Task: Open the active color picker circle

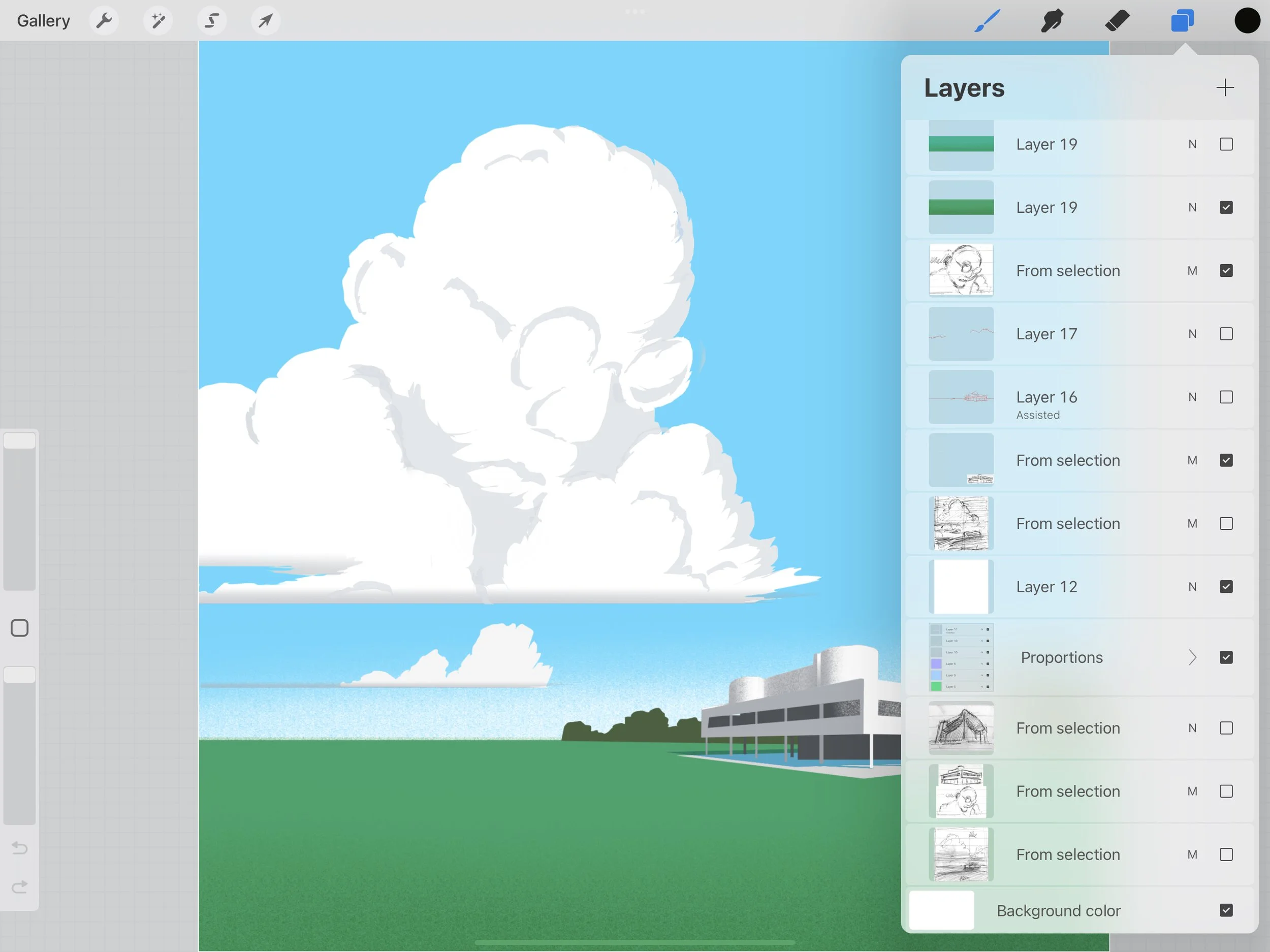Action: pyautogui.click(x=1246, y=20)
